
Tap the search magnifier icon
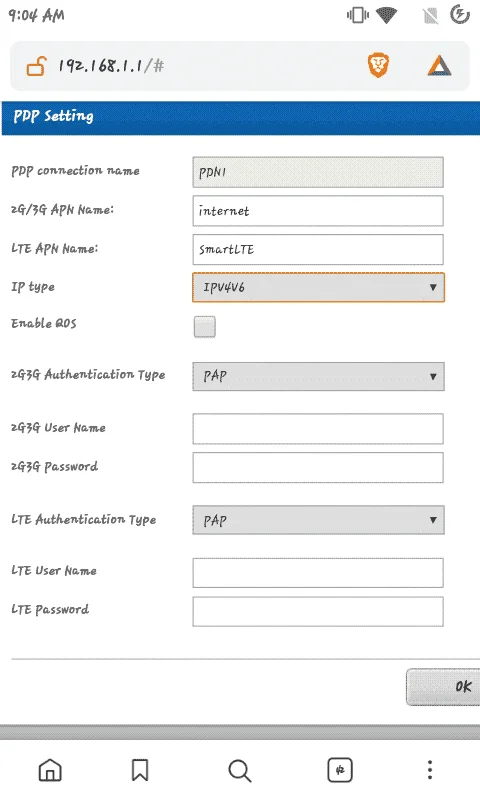click(240, 770)
